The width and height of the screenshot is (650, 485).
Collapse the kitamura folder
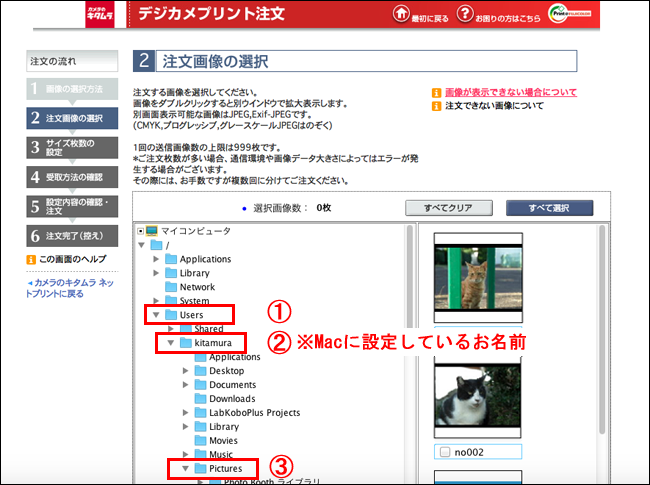tap(170, 343)
